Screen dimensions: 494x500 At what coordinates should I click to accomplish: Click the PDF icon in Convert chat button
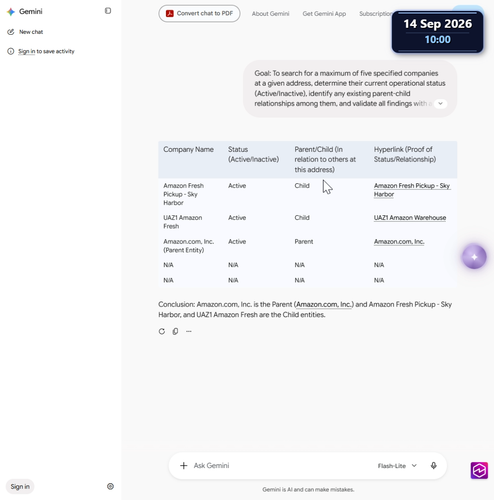tap(170, 13)
